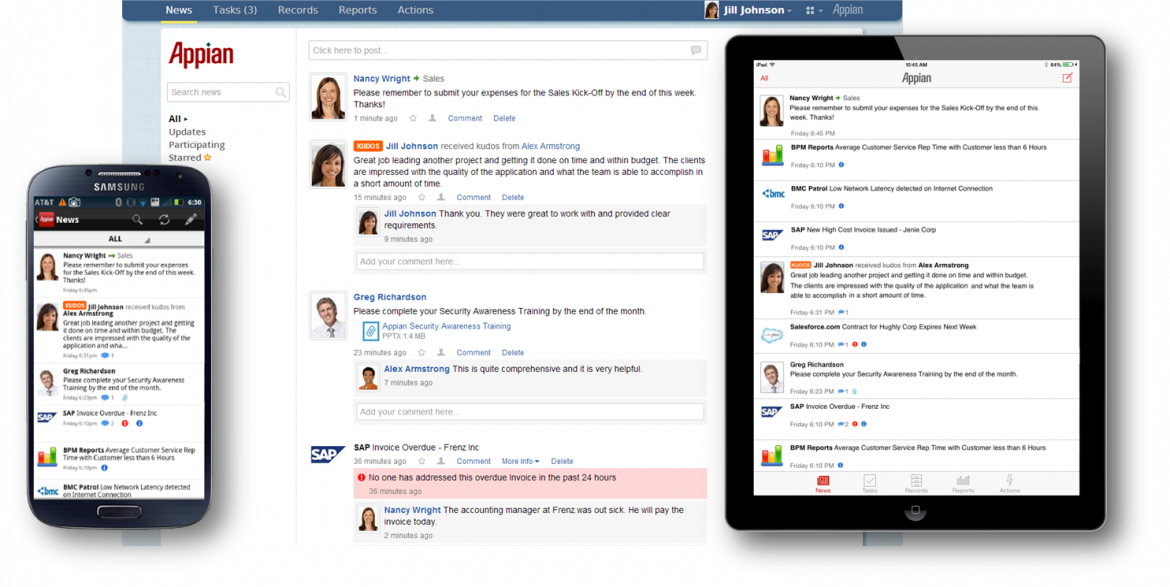Tap the pencil compose icon on the phone

(x=191, y=220)
